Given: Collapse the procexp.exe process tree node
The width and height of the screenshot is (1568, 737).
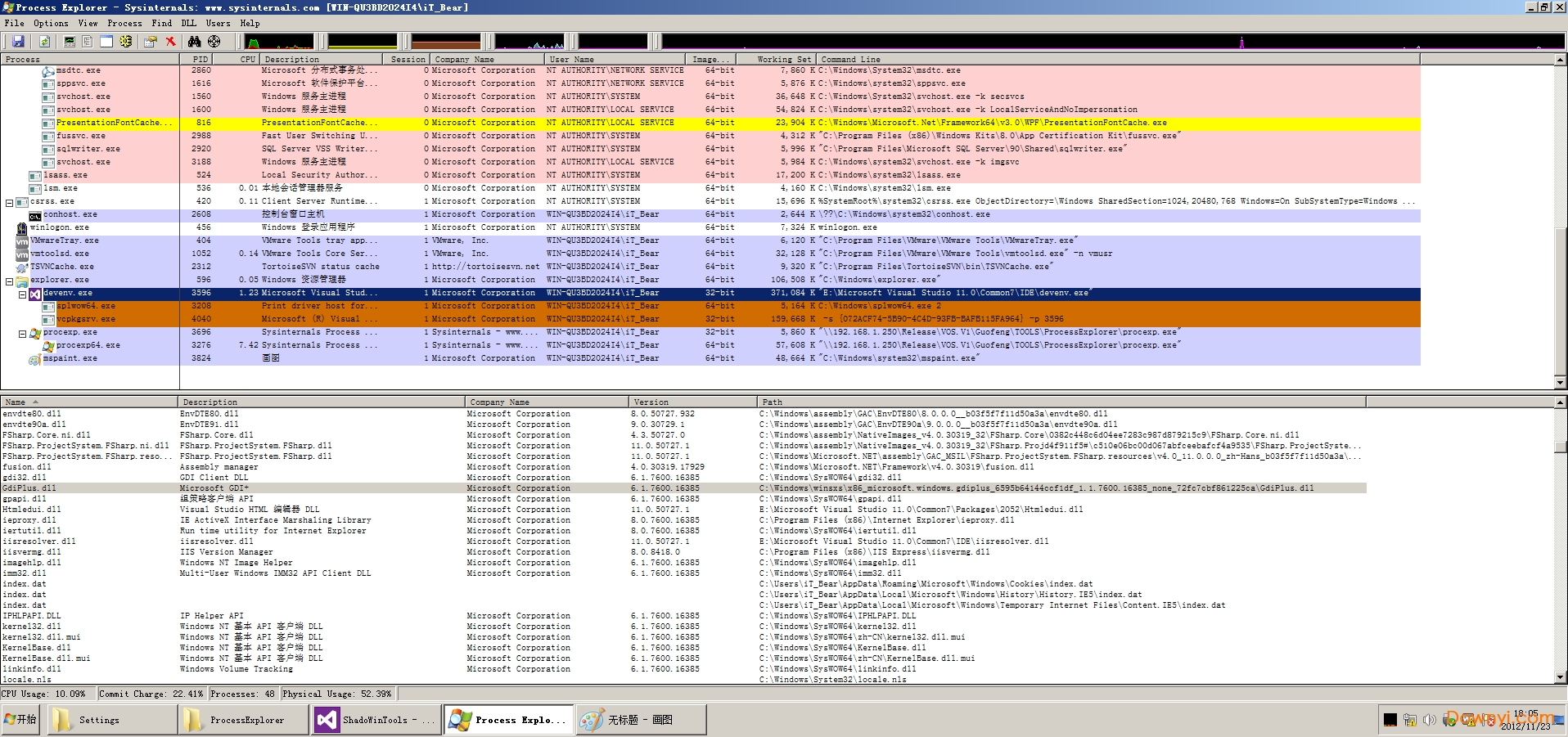Looking at the screenshot, I should pyautogui.click(x=23, y=333).
